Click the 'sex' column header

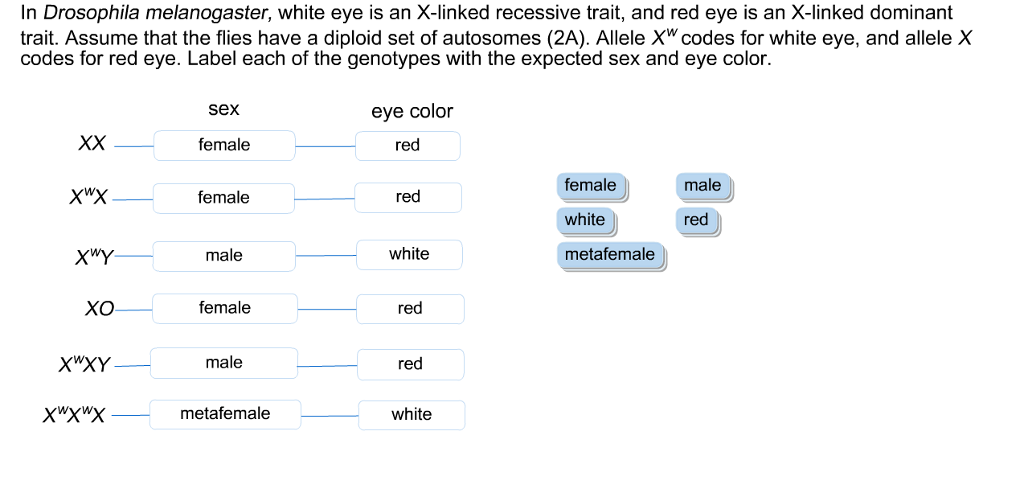pyautogui.click(x=224, y=109)
